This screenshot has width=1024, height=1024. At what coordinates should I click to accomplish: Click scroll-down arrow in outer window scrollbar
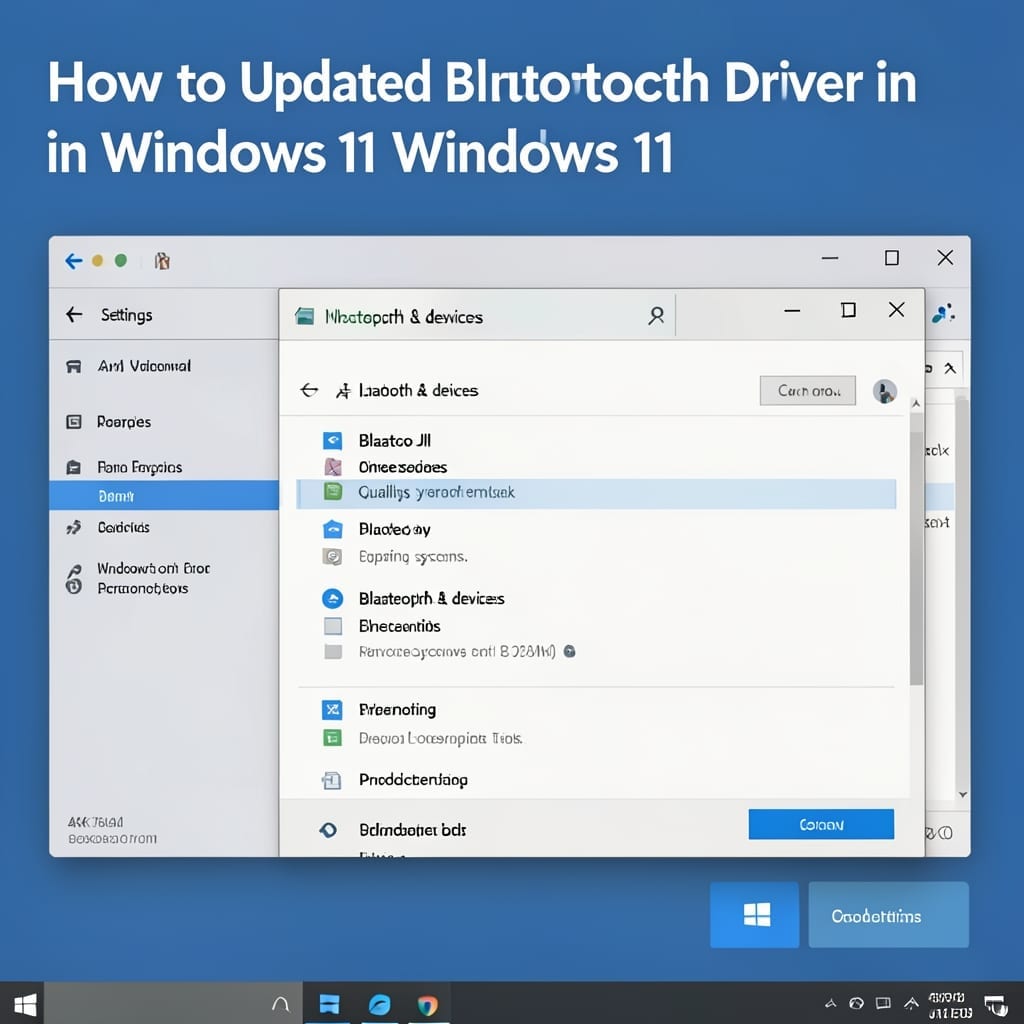pyautogui.click(x=963, y=794)
